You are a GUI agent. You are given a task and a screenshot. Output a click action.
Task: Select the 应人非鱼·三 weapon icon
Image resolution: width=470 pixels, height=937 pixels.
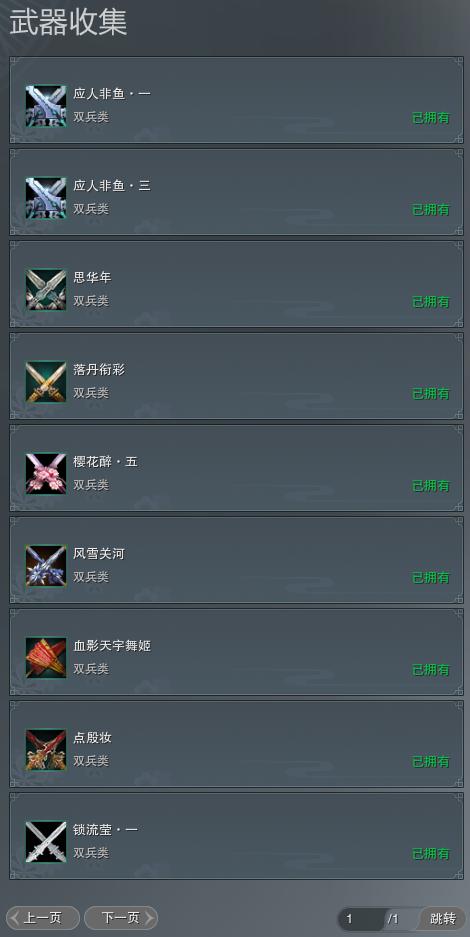pyautogui.click(x=46, y=198)
